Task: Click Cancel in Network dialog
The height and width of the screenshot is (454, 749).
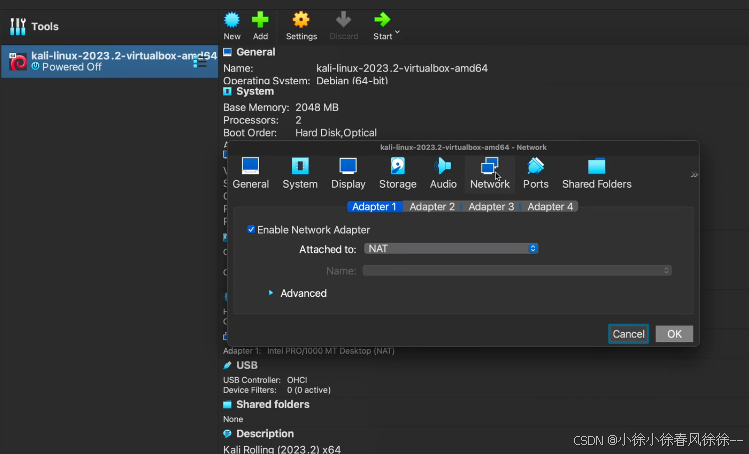Action: click(628, 334)
